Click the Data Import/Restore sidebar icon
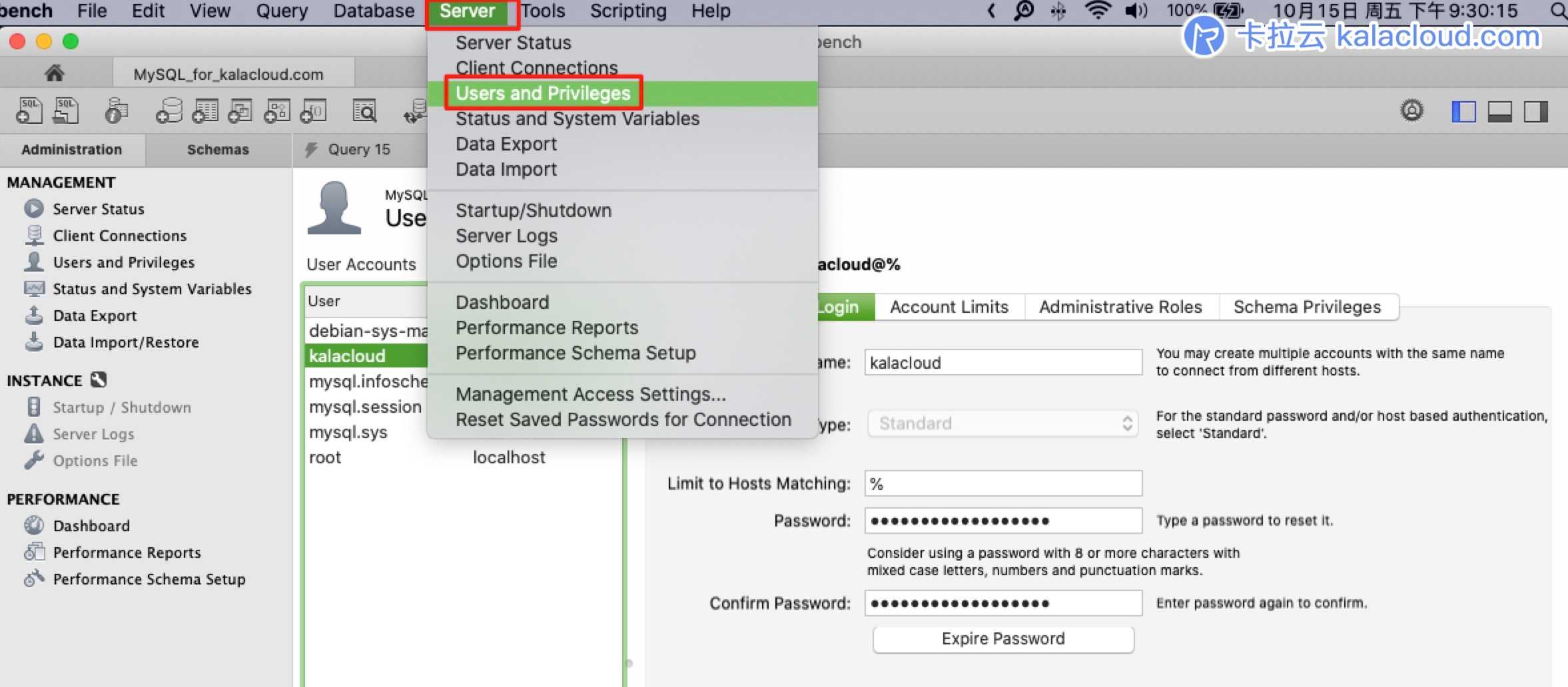 34,342
